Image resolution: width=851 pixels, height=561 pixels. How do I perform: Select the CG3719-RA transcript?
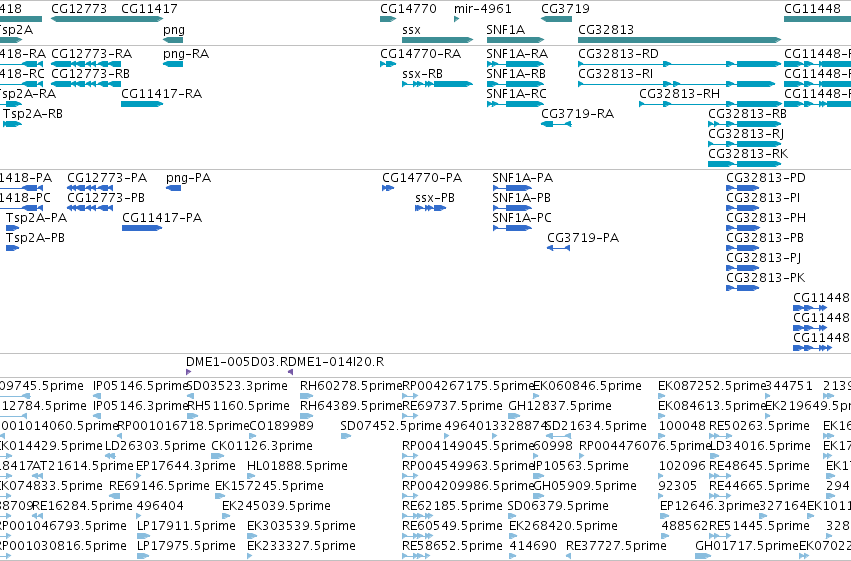click(x=556, y=124)
